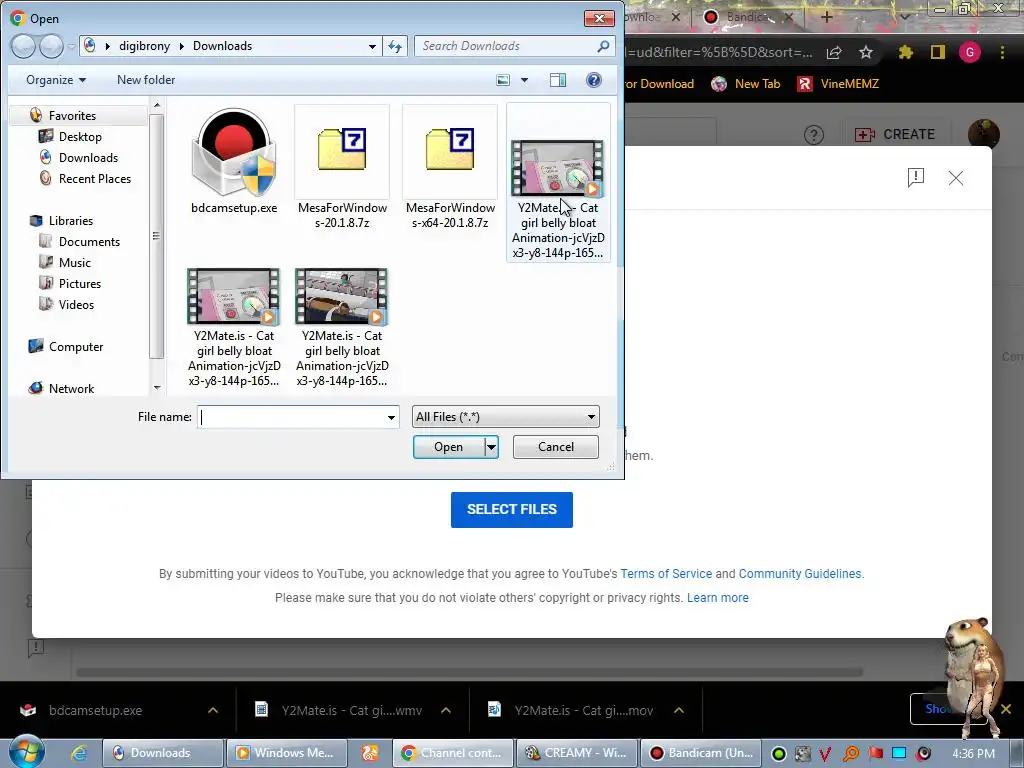
Task: Click the YouTube Studio CREATE button
Action: tap(895, 135)
